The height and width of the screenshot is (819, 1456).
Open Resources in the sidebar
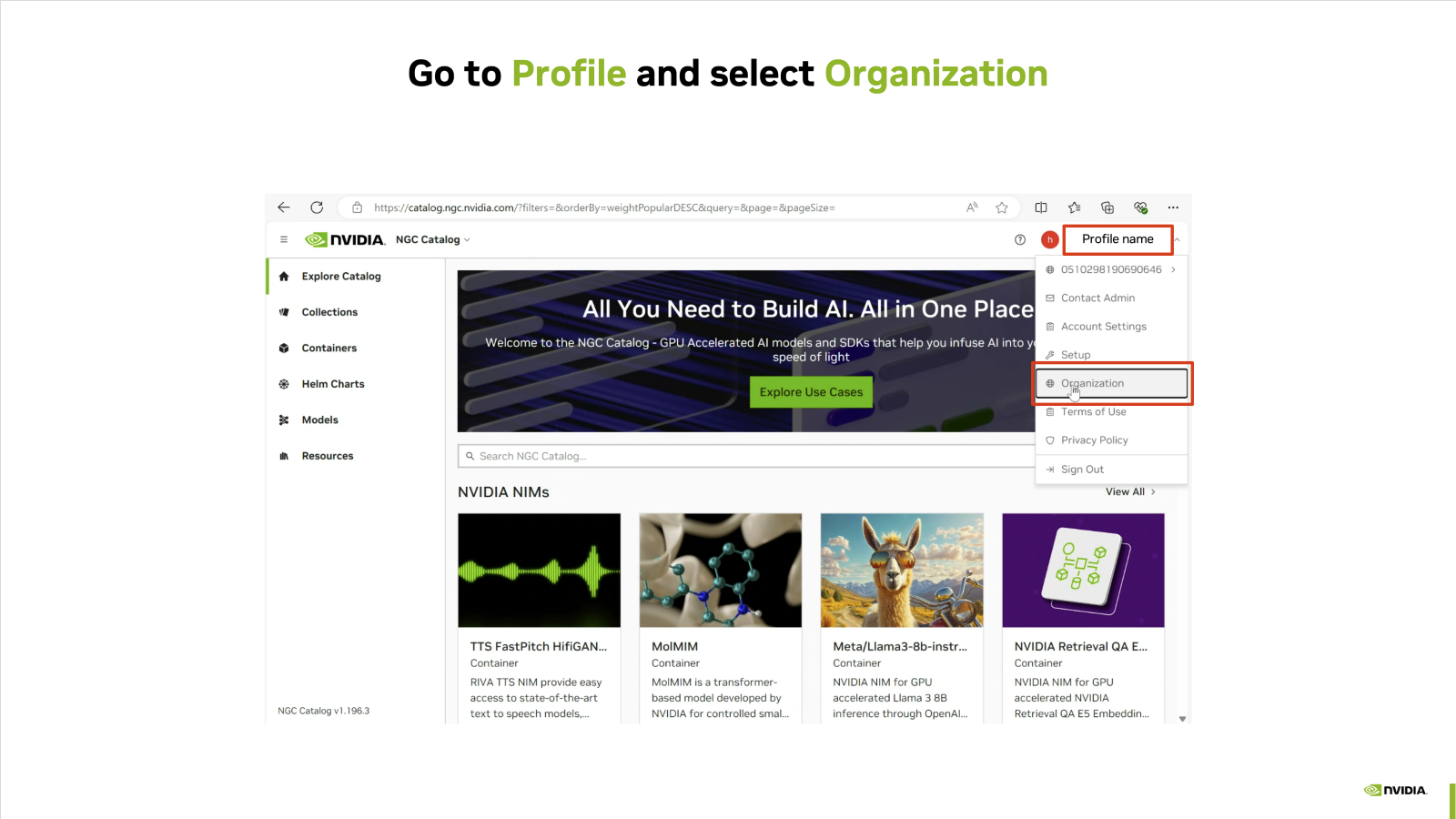coord(356,456)
